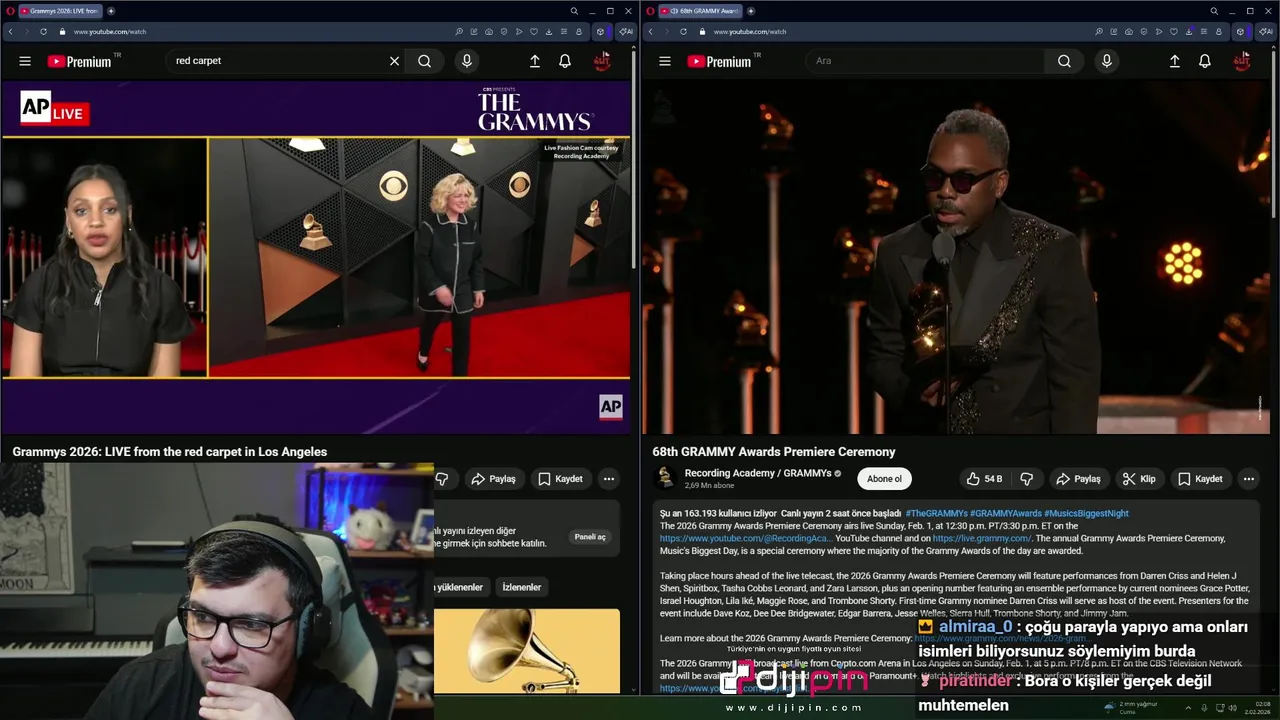This screenshot has height=720, width=1280.
Task: Click the #MusicsBiggestNight hashtag
Action: tap(1086, 513)
